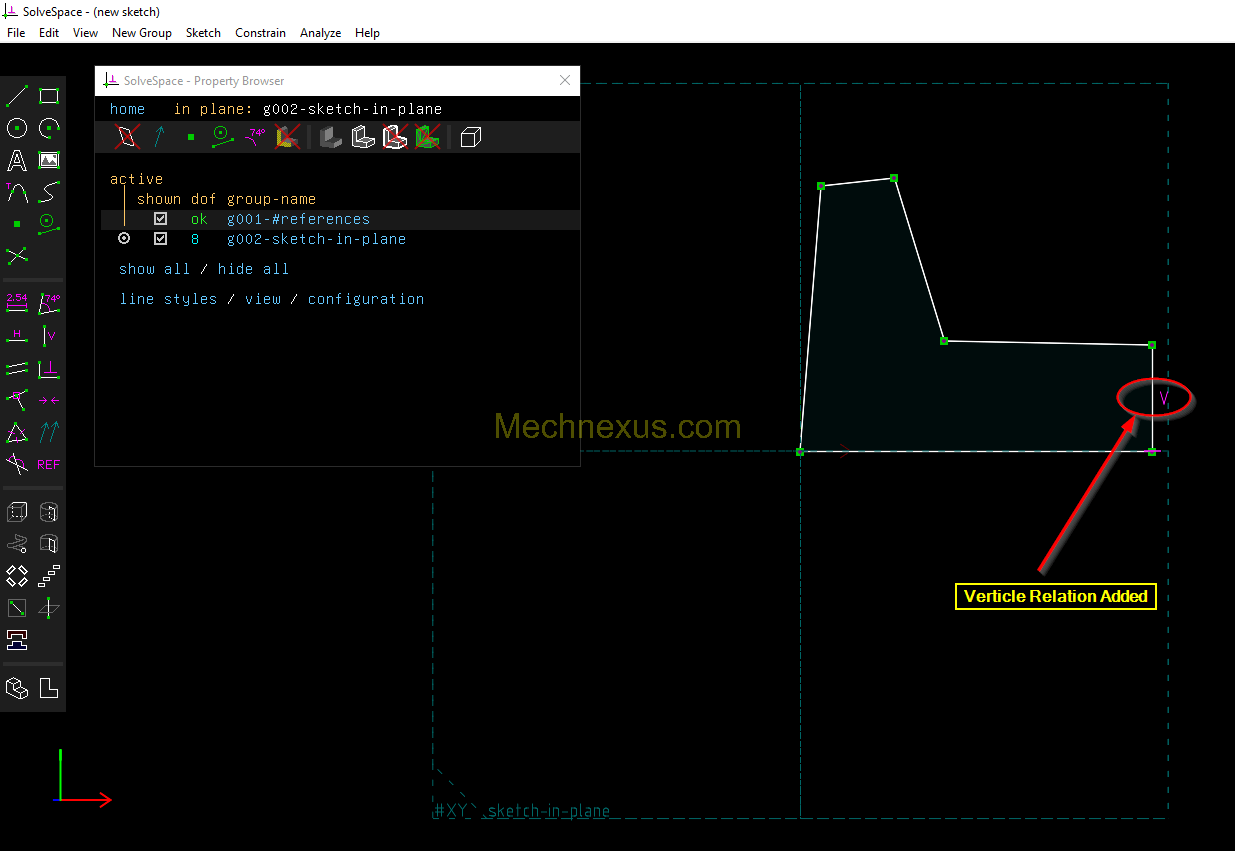Apply the vertical constraint tool
The height and width of the screenshot is (851, 1235).
49,336
